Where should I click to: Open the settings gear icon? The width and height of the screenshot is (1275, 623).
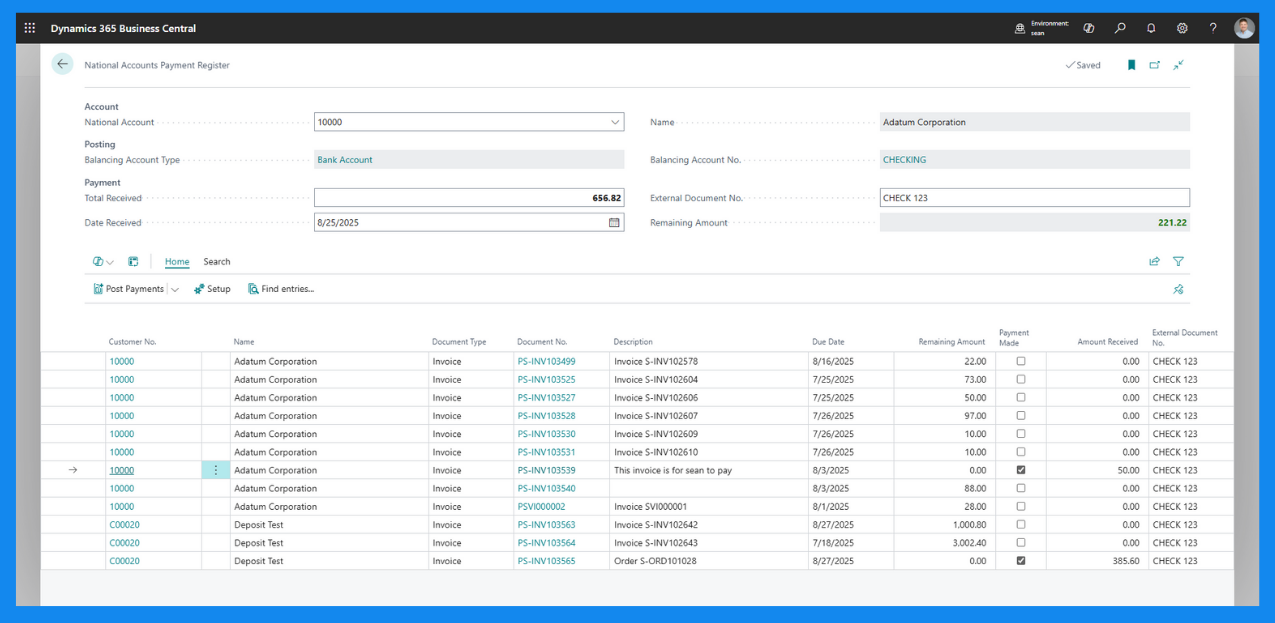(x=1182, y=28)
